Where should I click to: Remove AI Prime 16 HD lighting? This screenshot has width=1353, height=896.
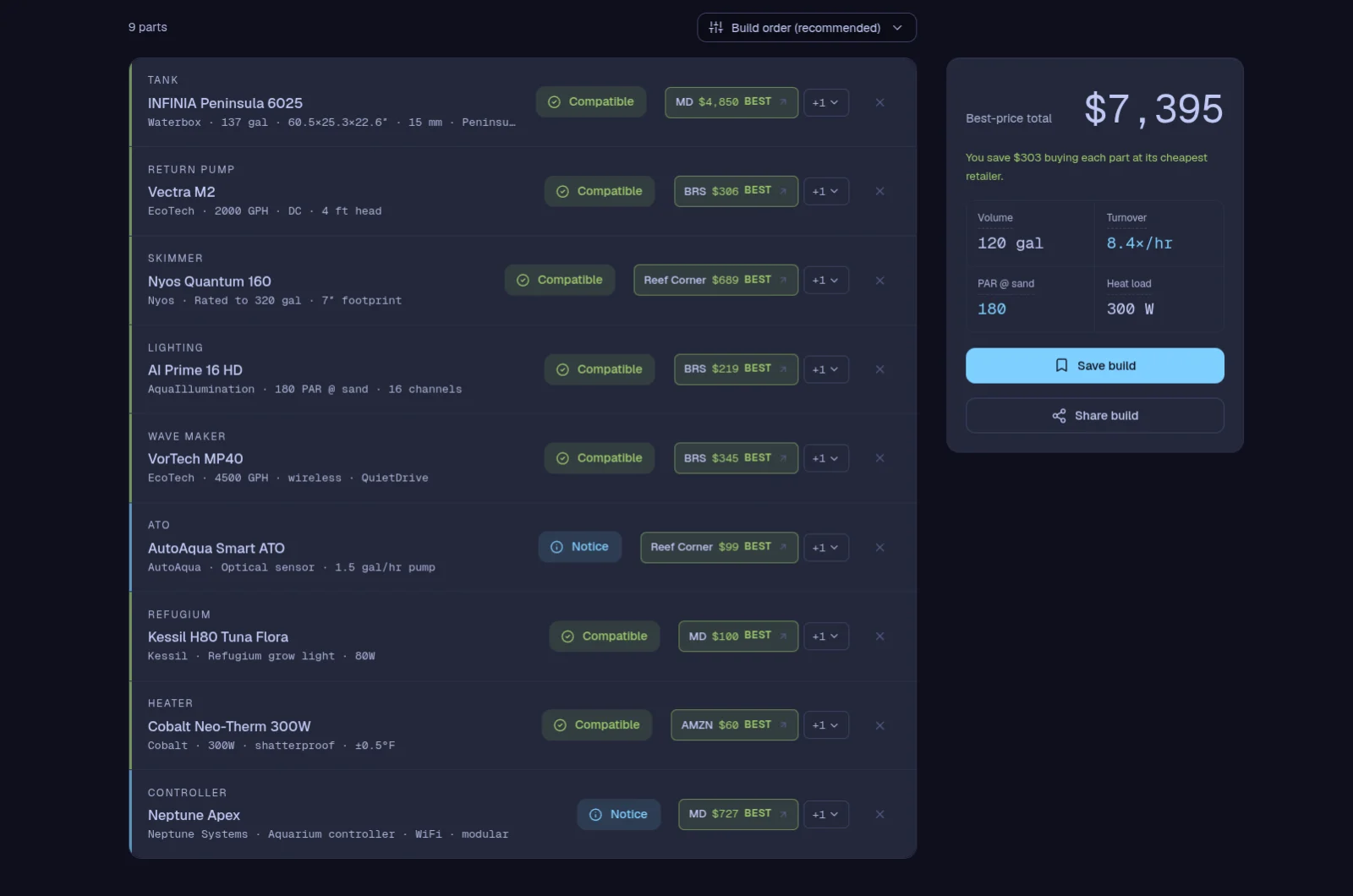[879, 369]
